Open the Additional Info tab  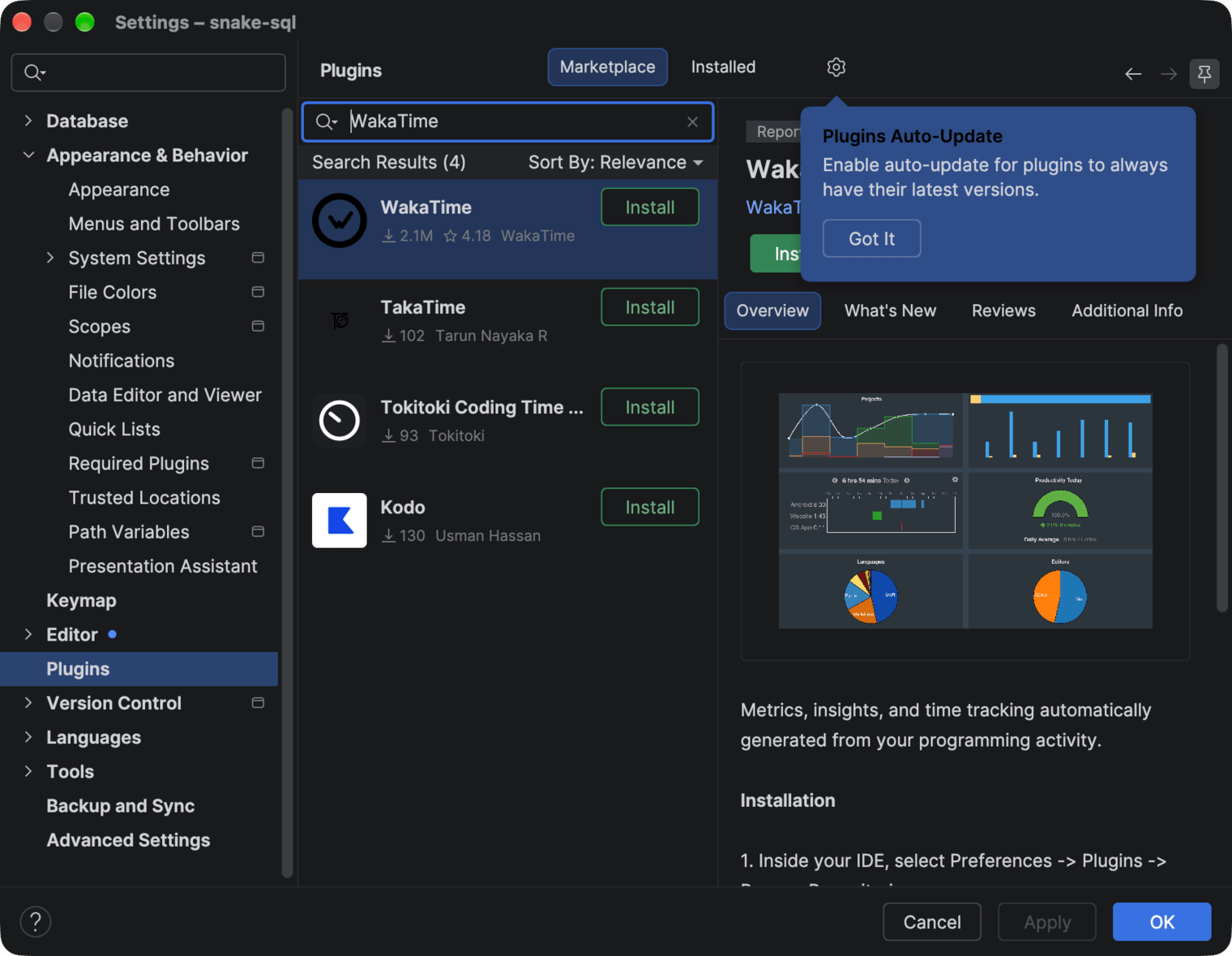[x=1127, y=311]
